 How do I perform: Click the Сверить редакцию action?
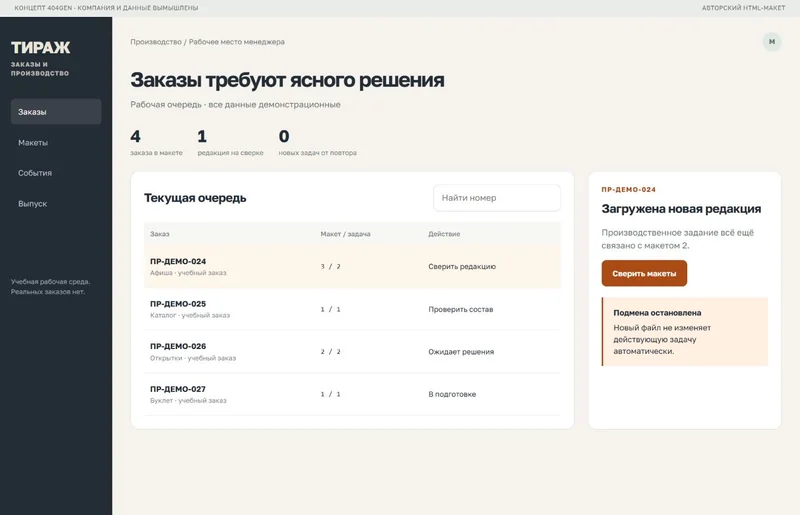[462, 266]
